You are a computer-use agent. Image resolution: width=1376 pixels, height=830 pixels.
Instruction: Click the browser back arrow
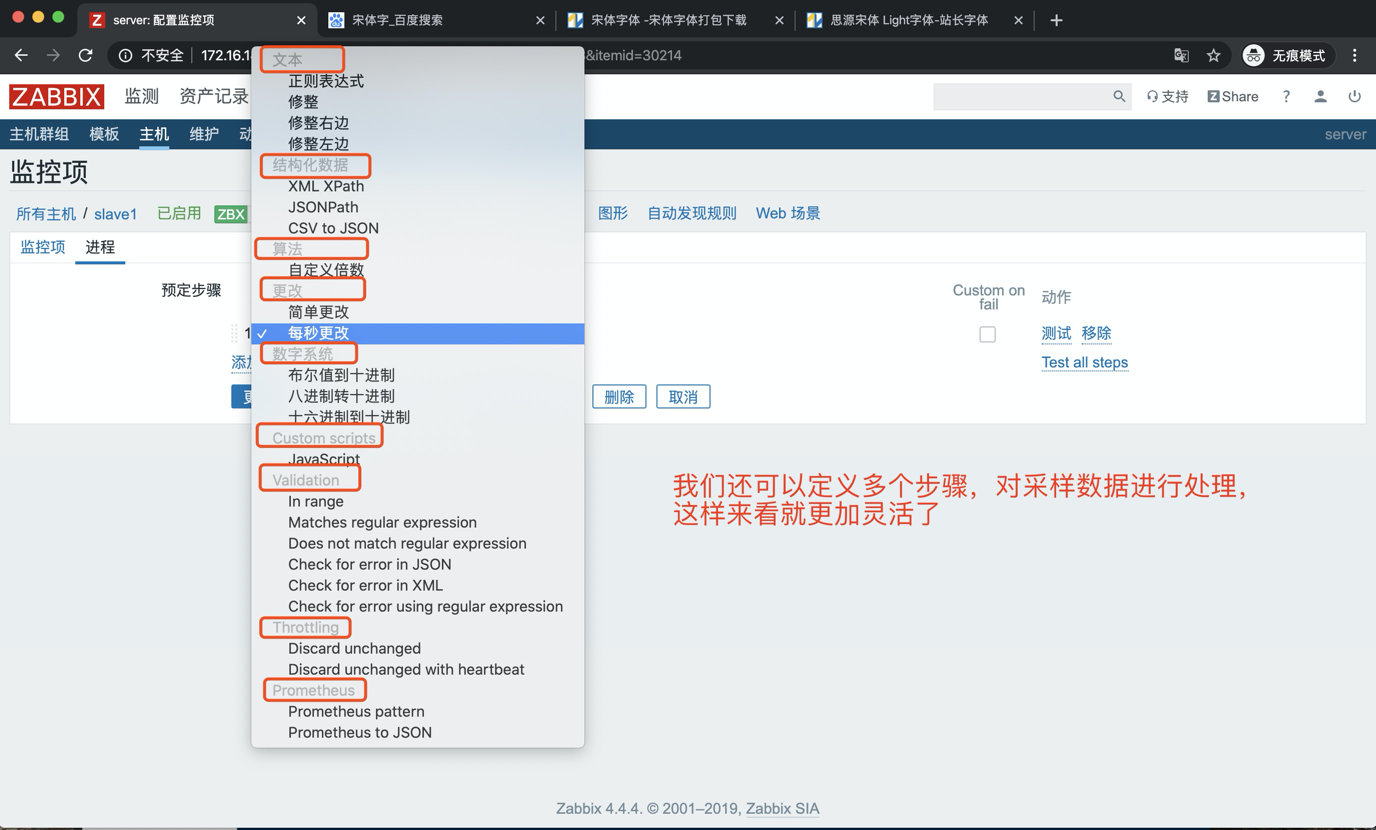pyautogui.click(x=21, y=55)
